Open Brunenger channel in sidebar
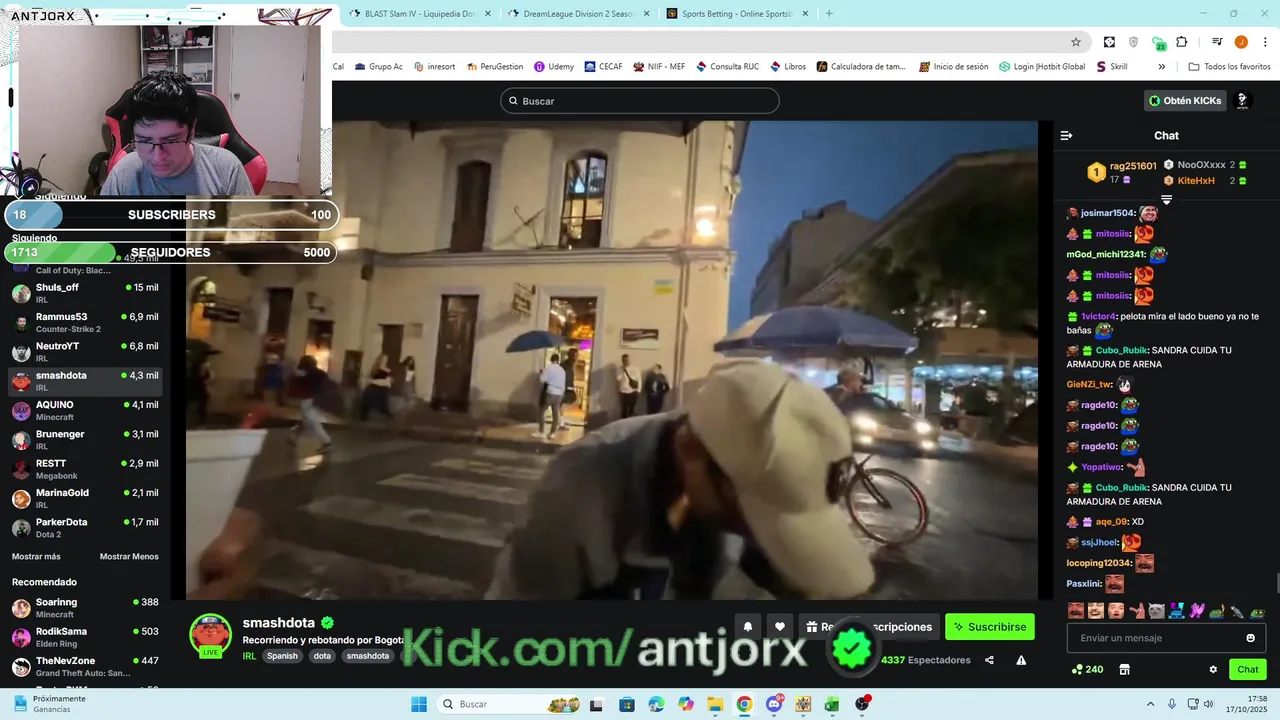The width and height of the screenshot is (1280, 720). tap(85, 440)
